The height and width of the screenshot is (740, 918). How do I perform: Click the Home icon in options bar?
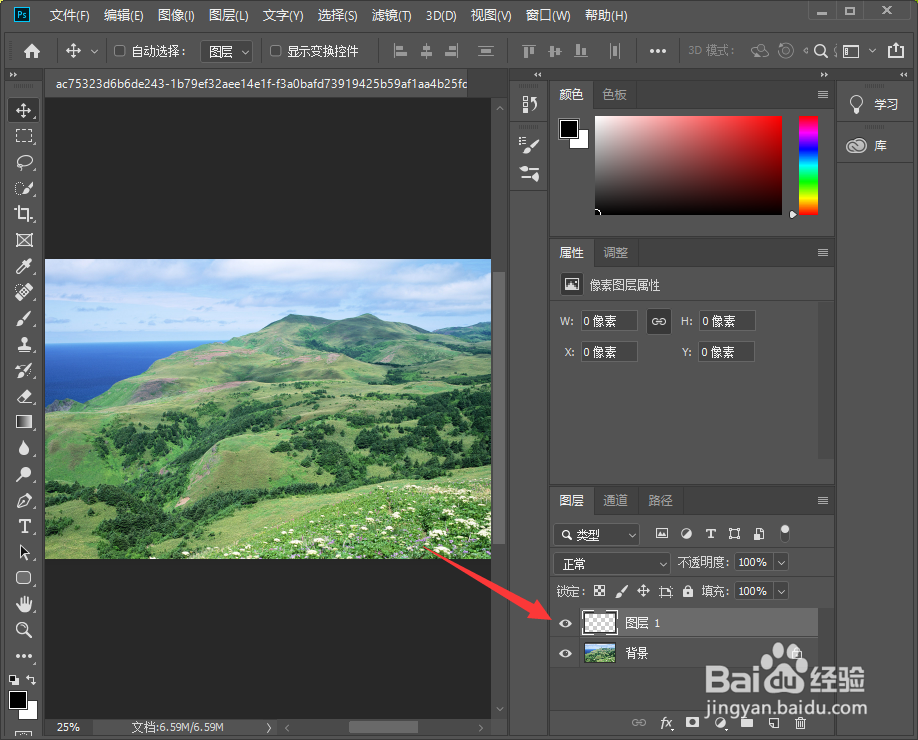tap(32, 51)
